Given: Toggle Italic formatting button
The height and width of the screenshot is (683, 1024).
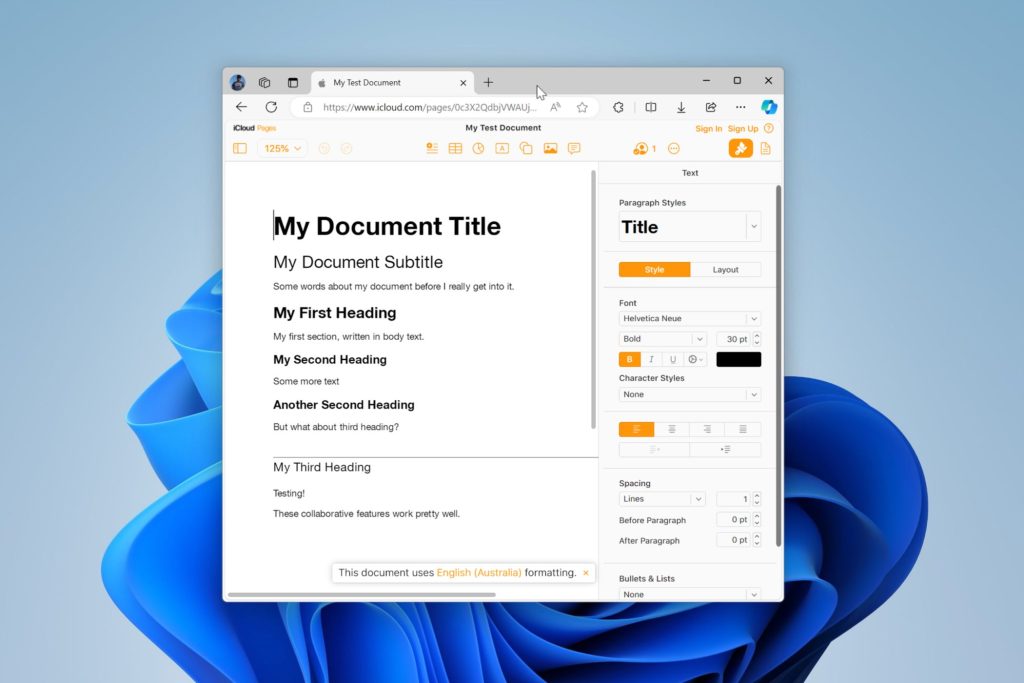Looking at the screenshot, I should click(x=651, y=359).
